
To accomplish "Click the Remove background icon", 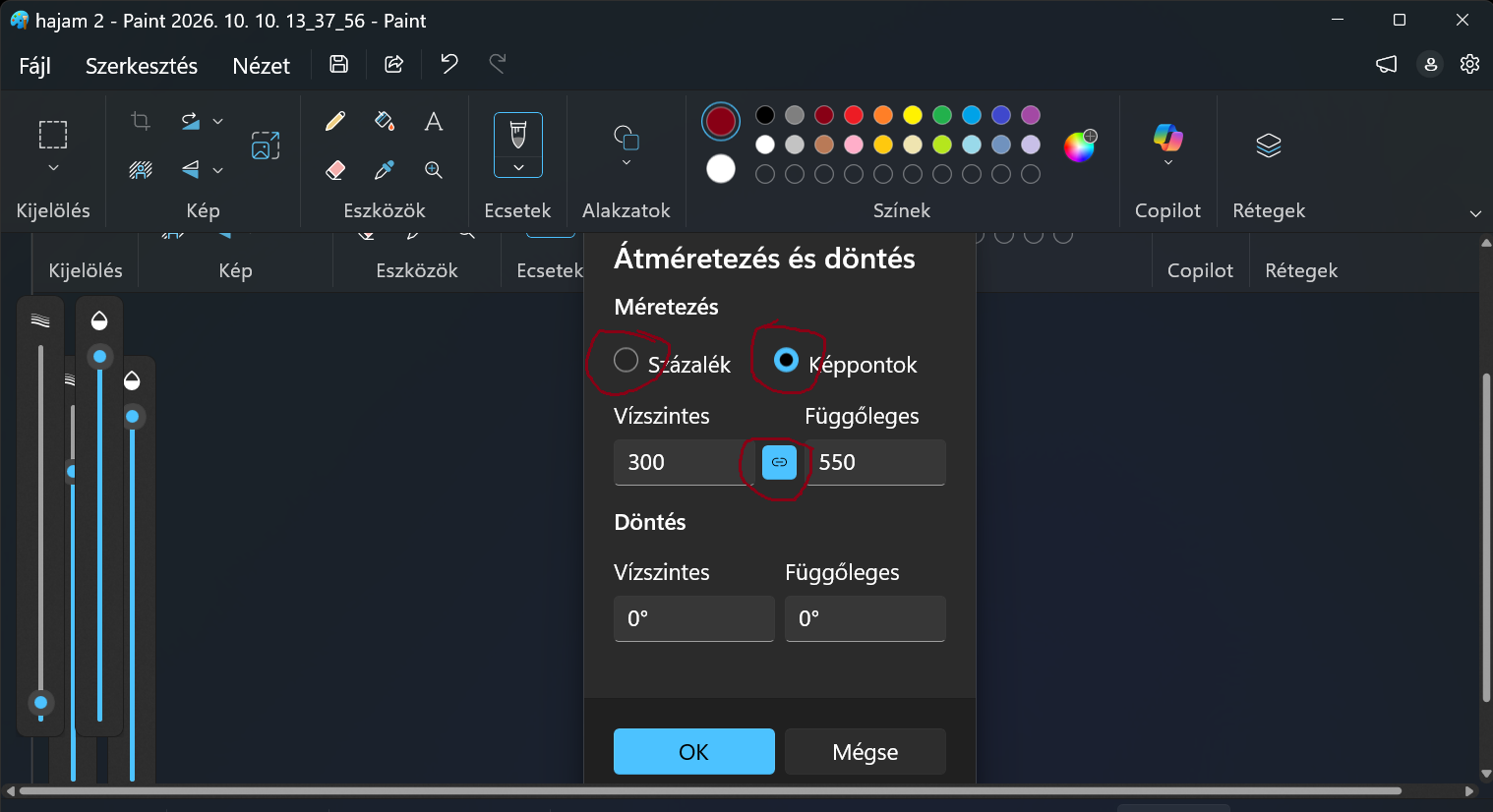I will [x=141, y=170].
